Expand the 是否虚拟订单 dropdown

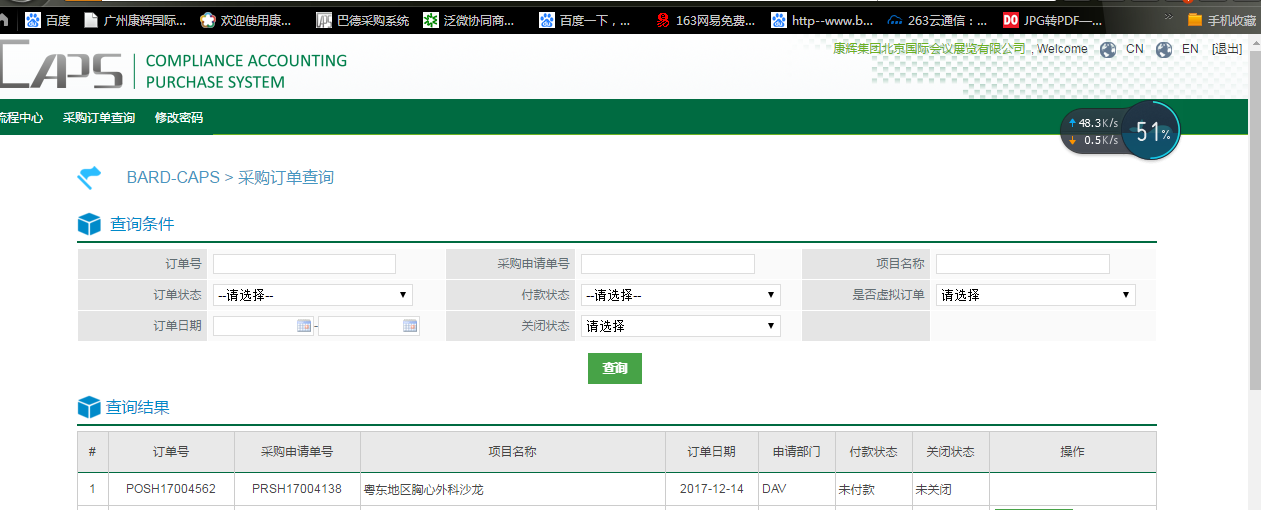click(1035, 295)
